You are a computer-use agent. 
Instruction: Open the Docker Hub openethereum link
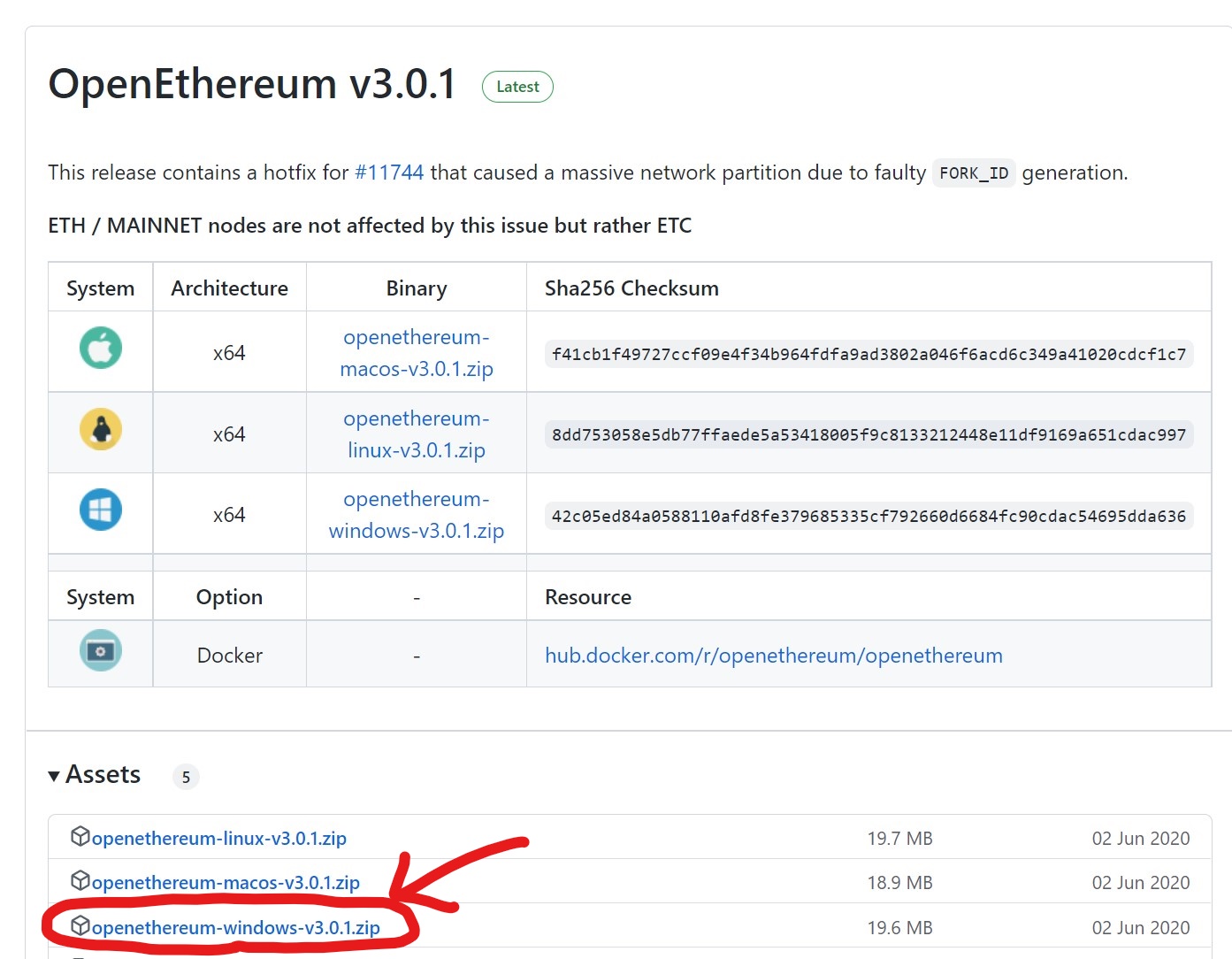(x=773, y=656)
